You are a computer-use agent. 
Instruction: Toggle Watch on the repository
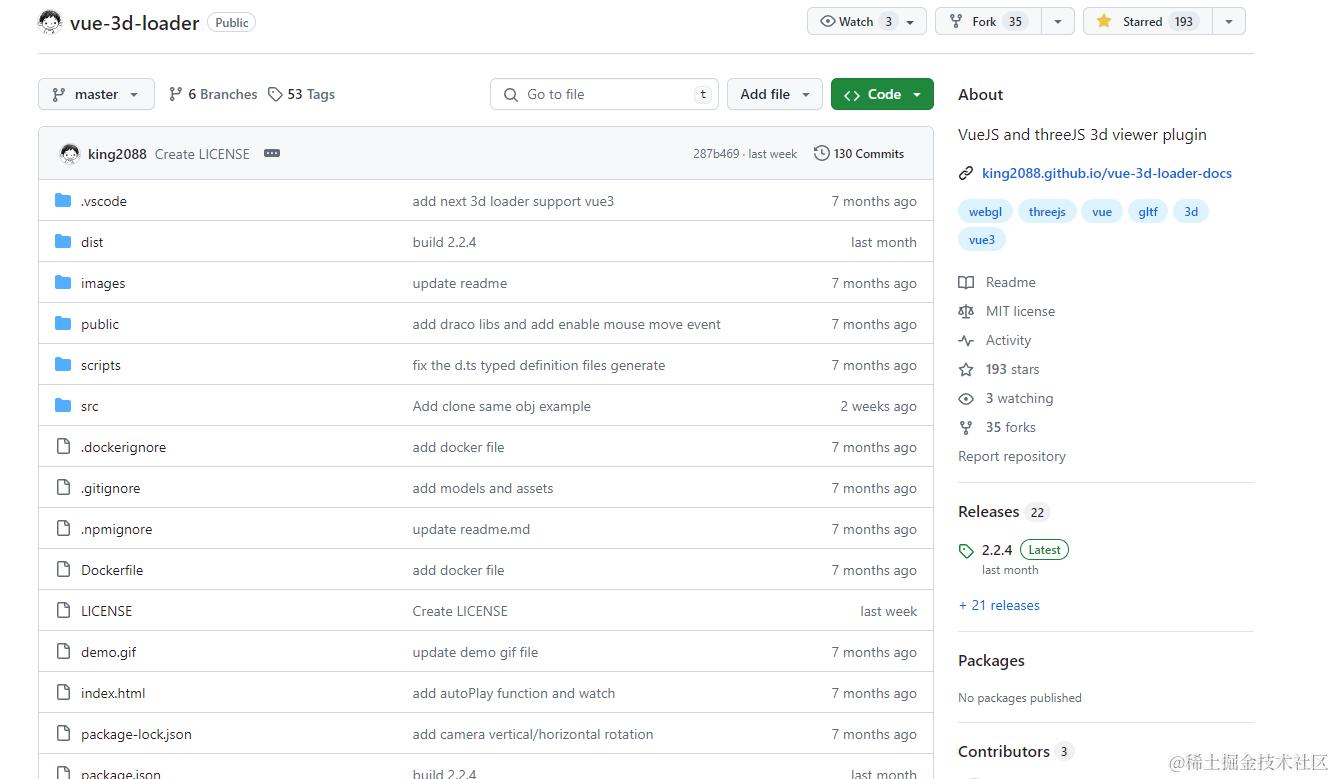tap(857, 21)
